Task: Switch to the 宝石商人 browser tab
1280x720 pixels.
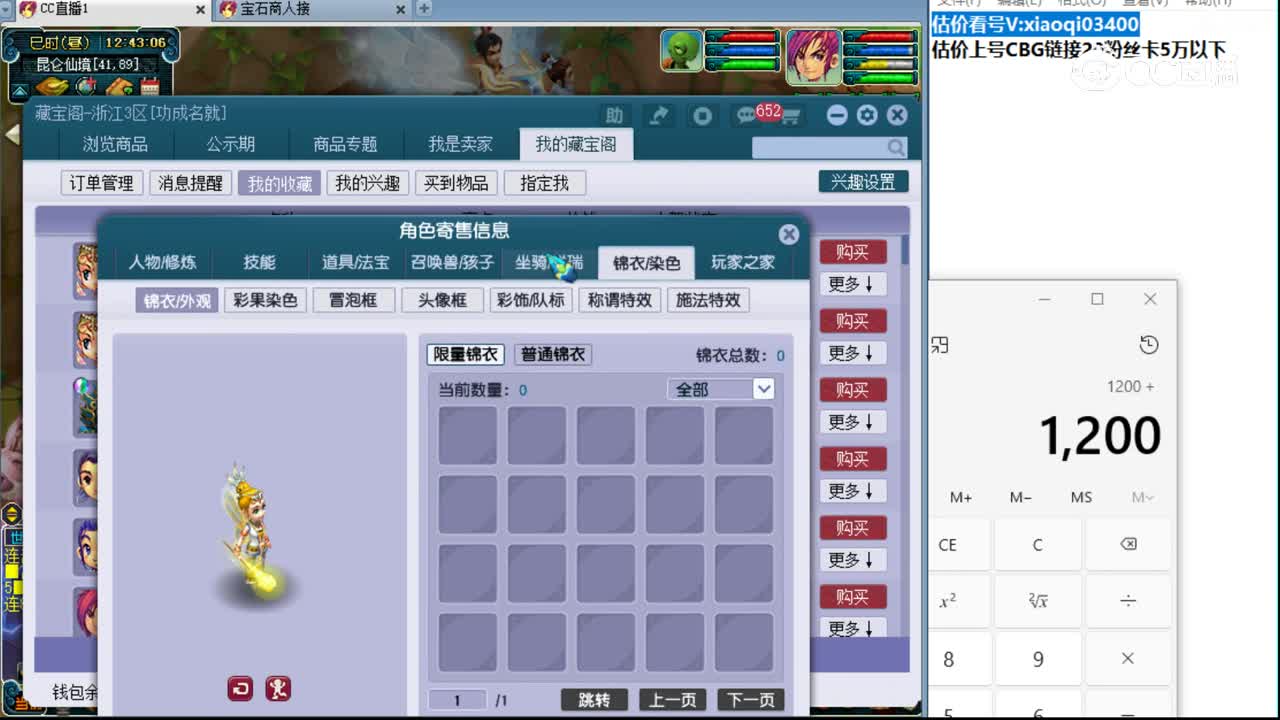Action: tap(290, 11)
